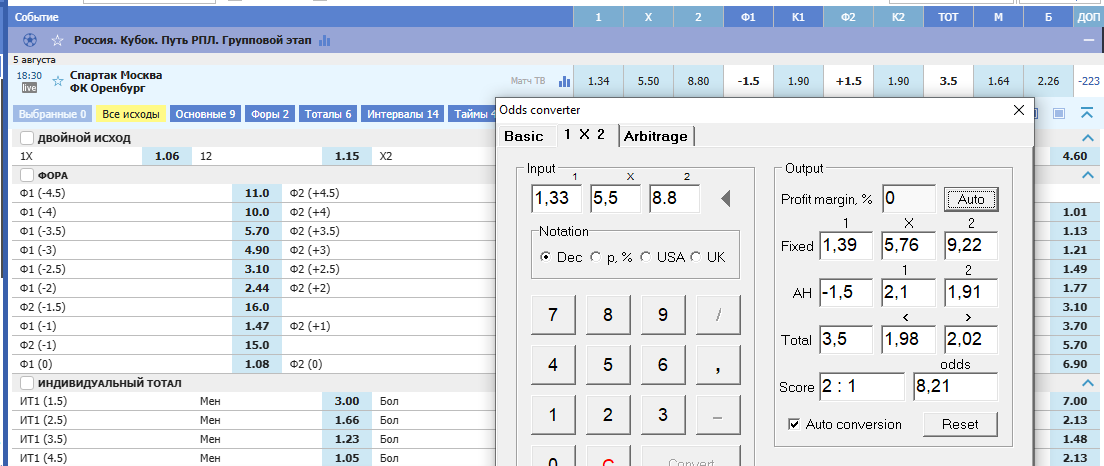This screenshot has height=466, width=1104.
Task: Click keypad digit 9
Action: tap(663, 315)
